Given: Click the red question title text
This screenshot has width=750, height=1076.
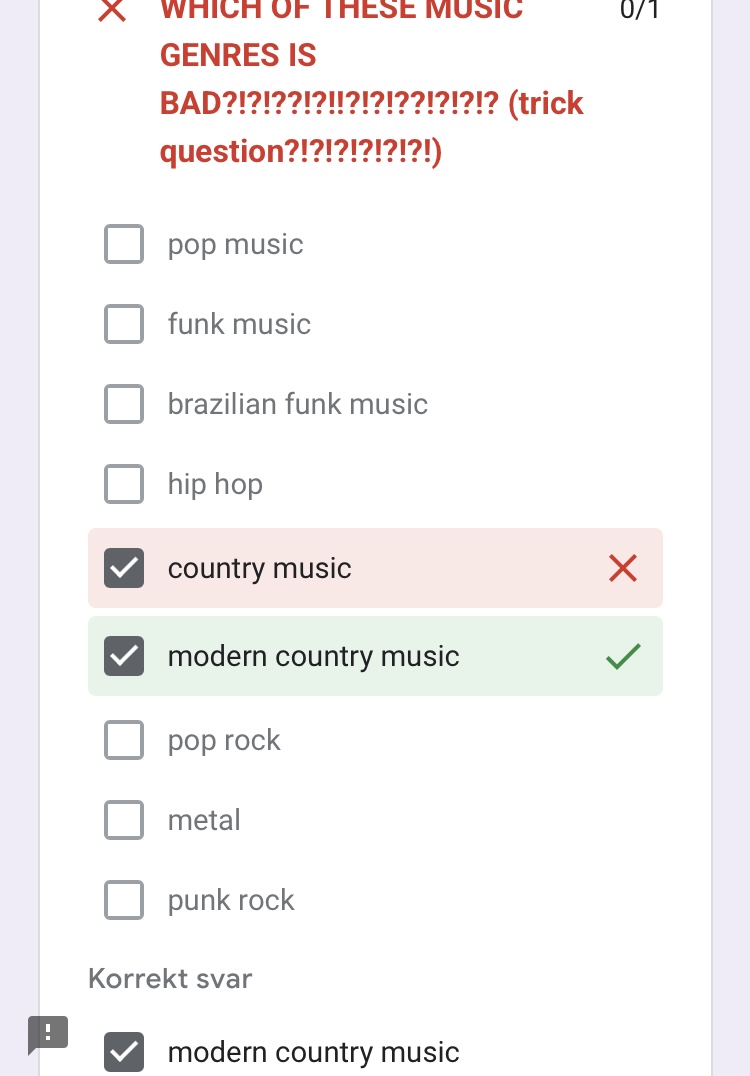Looking at the screenshot, I should pyautogui.click(x=371, y=80).
